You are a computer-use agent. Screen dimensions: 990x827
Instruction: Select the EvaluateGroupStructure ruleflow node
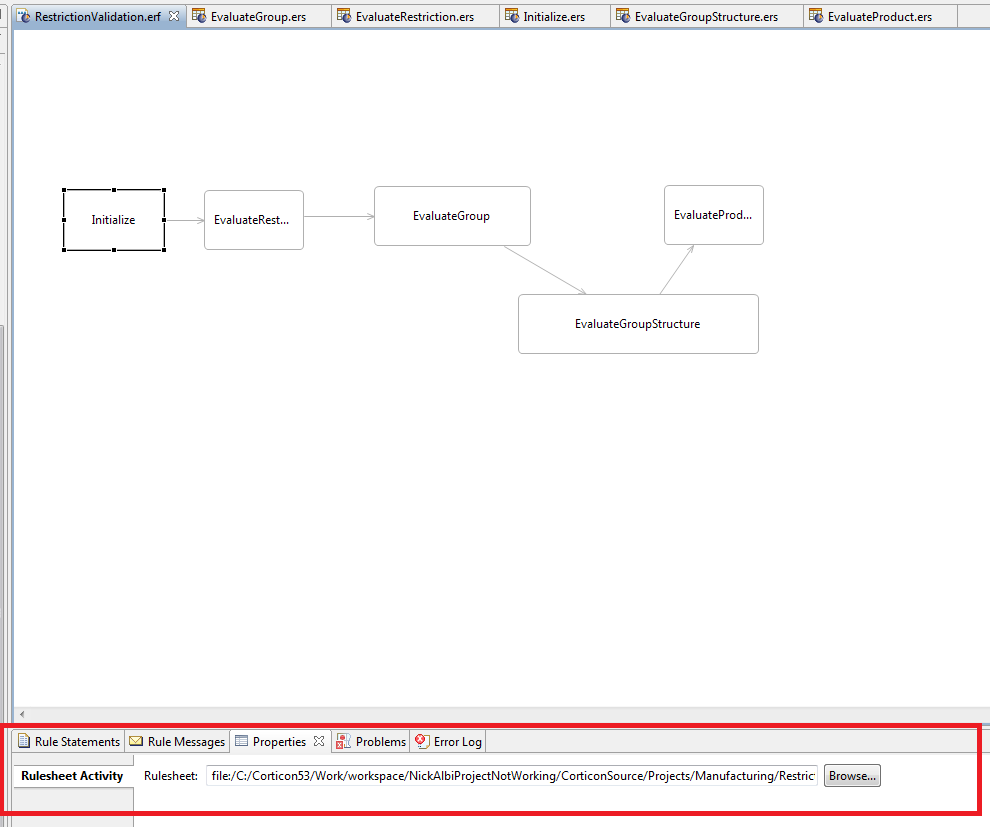(638, 324)
